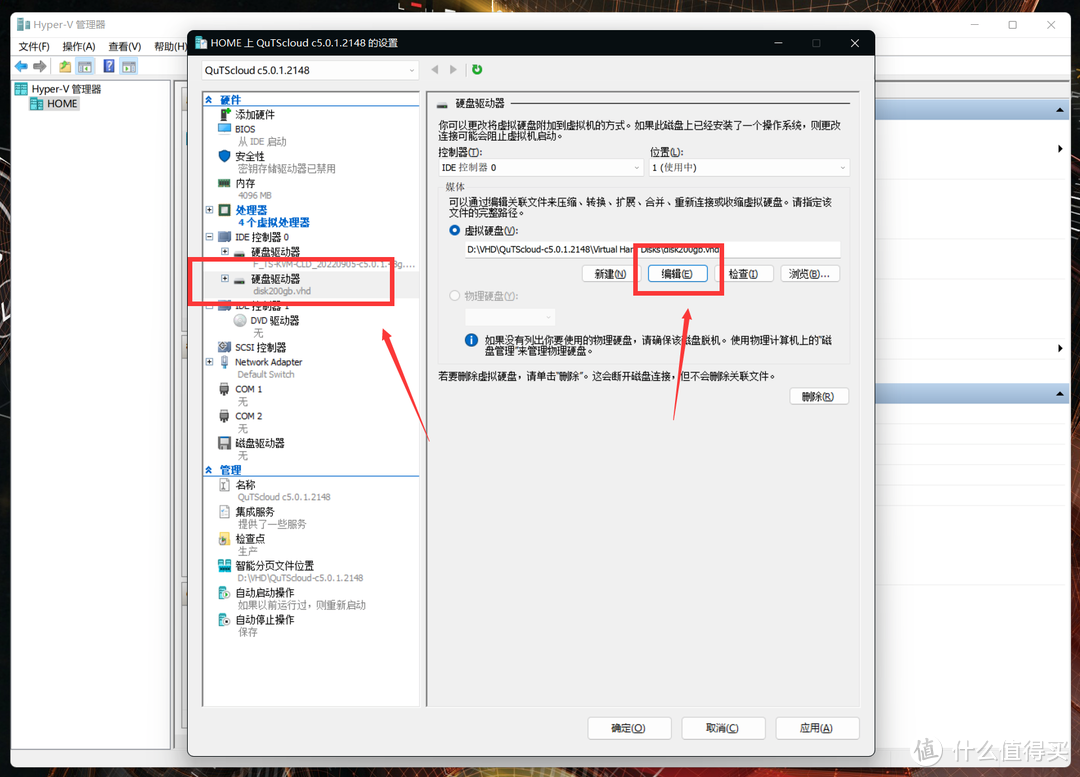Collapse the upper Actions pane section arrow
This screenshot has height=777, width=1080.
pyautogui.click(x=1059, y=110)
